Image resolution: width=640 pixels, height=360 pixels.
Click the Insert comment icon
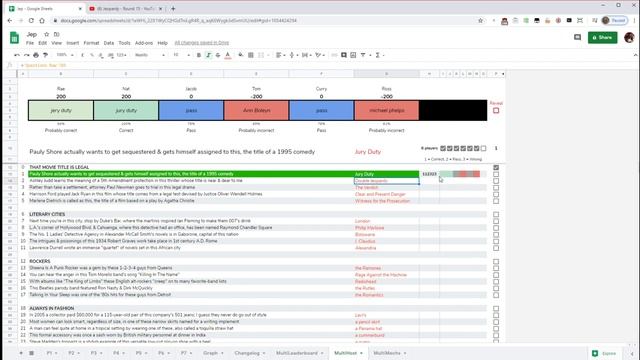[x=344, y=55]
